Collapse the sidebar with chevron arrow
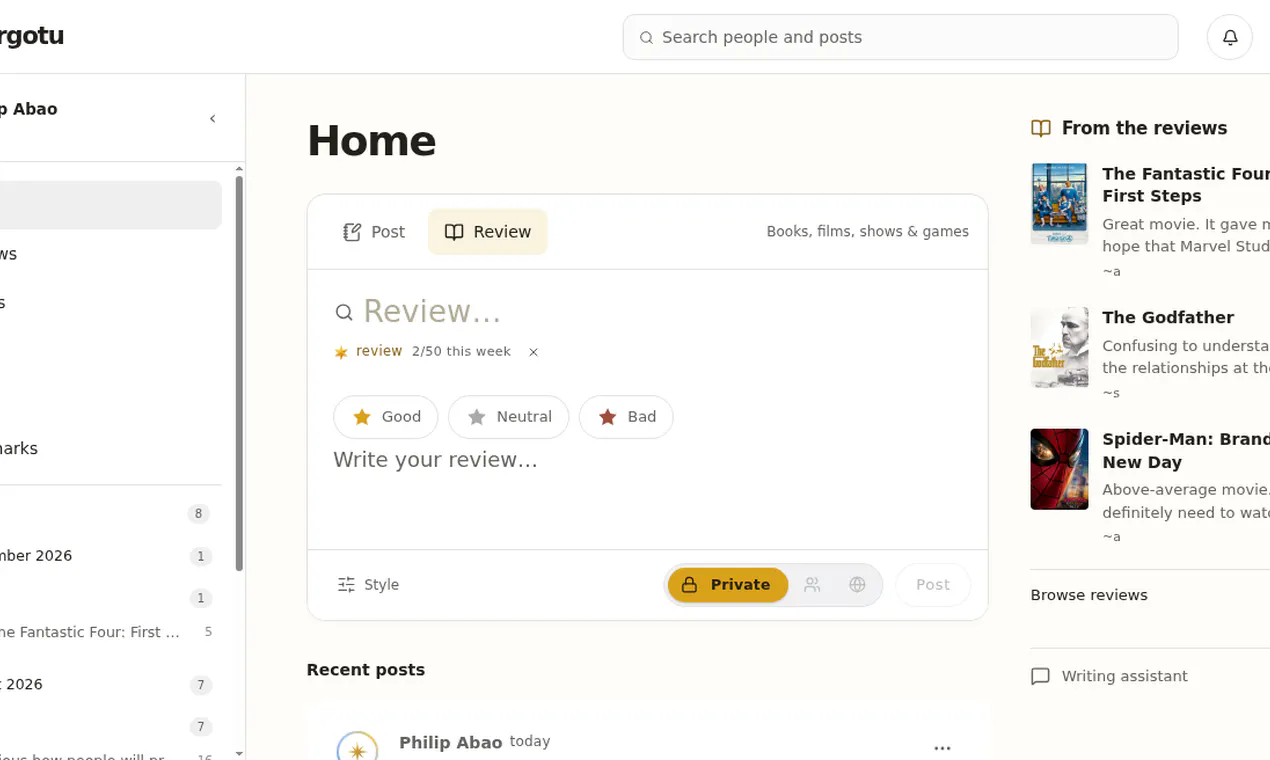The width and height of the screenshot is (1270, 760). (x=212, y=119)
